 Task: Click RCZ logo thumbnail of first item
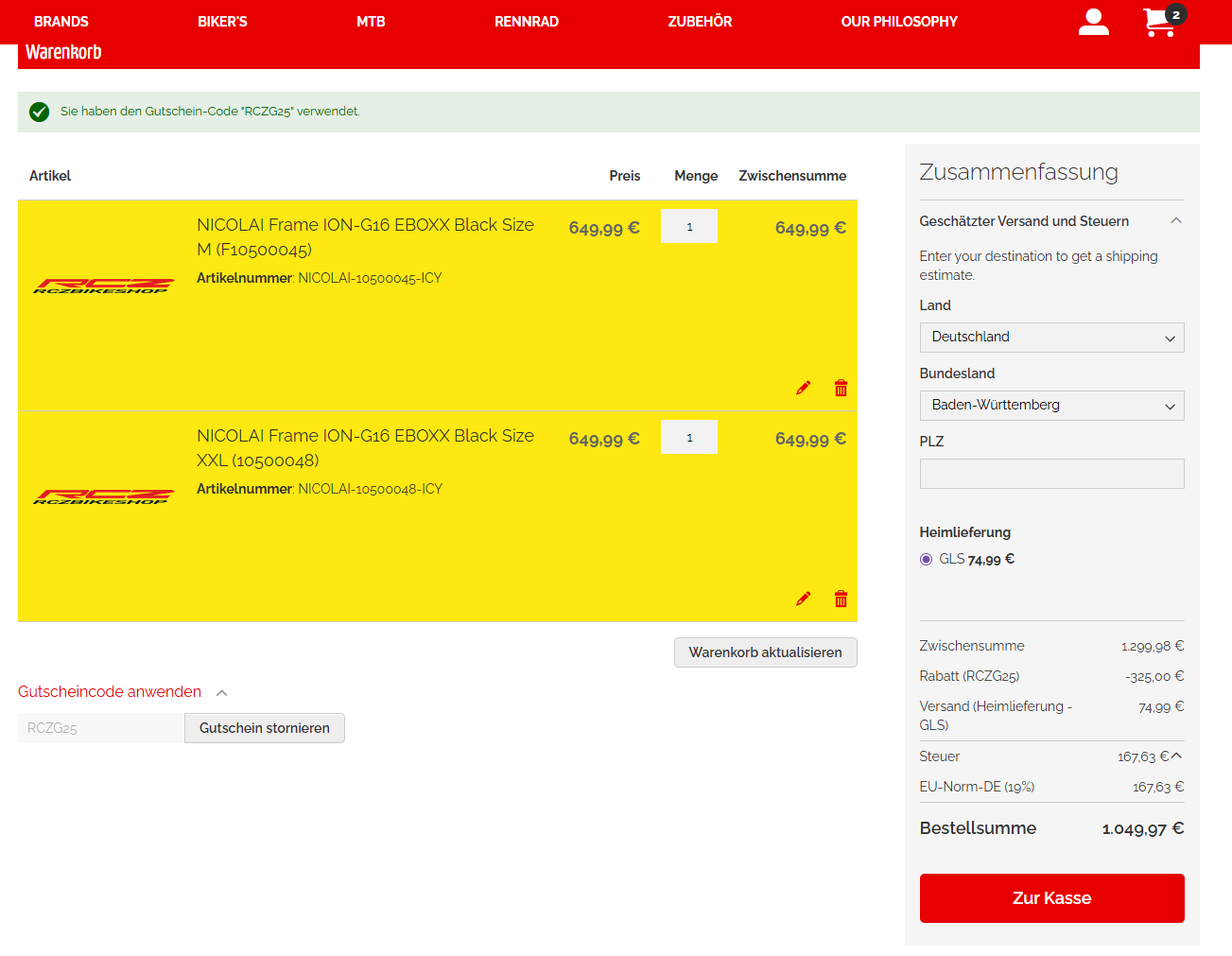(x=104, y=286)
